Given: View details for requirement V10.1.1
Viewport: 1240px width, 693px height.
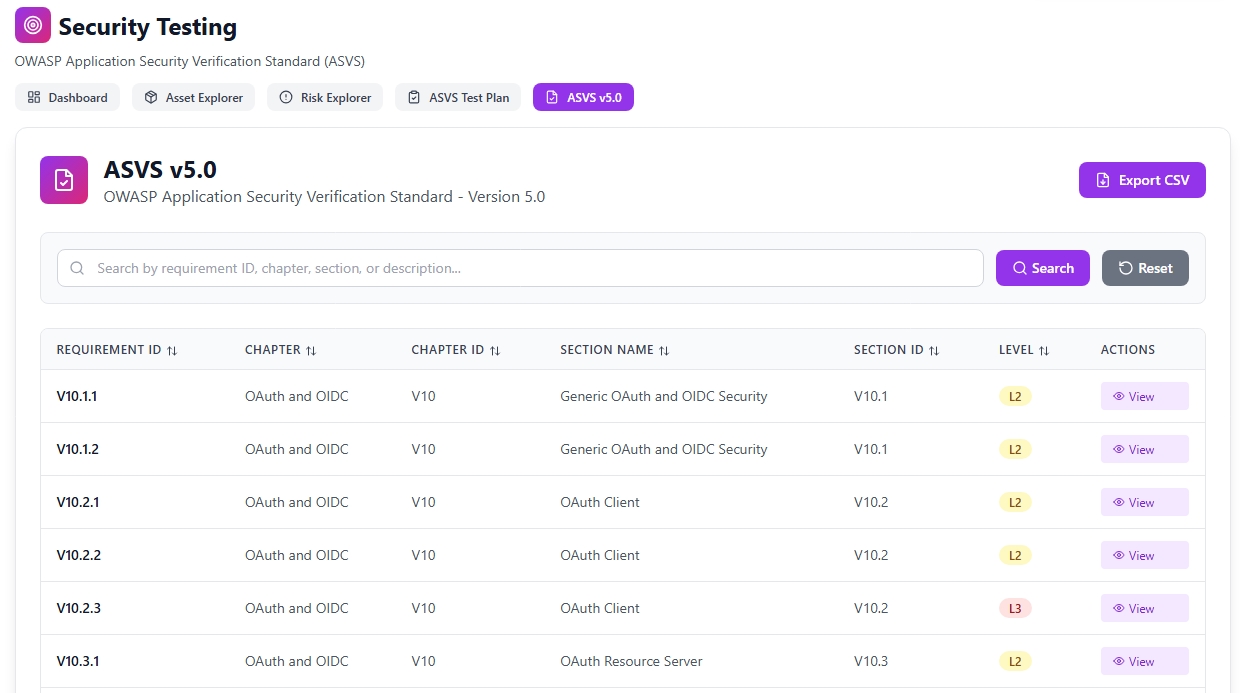Looking at the screenshot, I should 1145,396.
